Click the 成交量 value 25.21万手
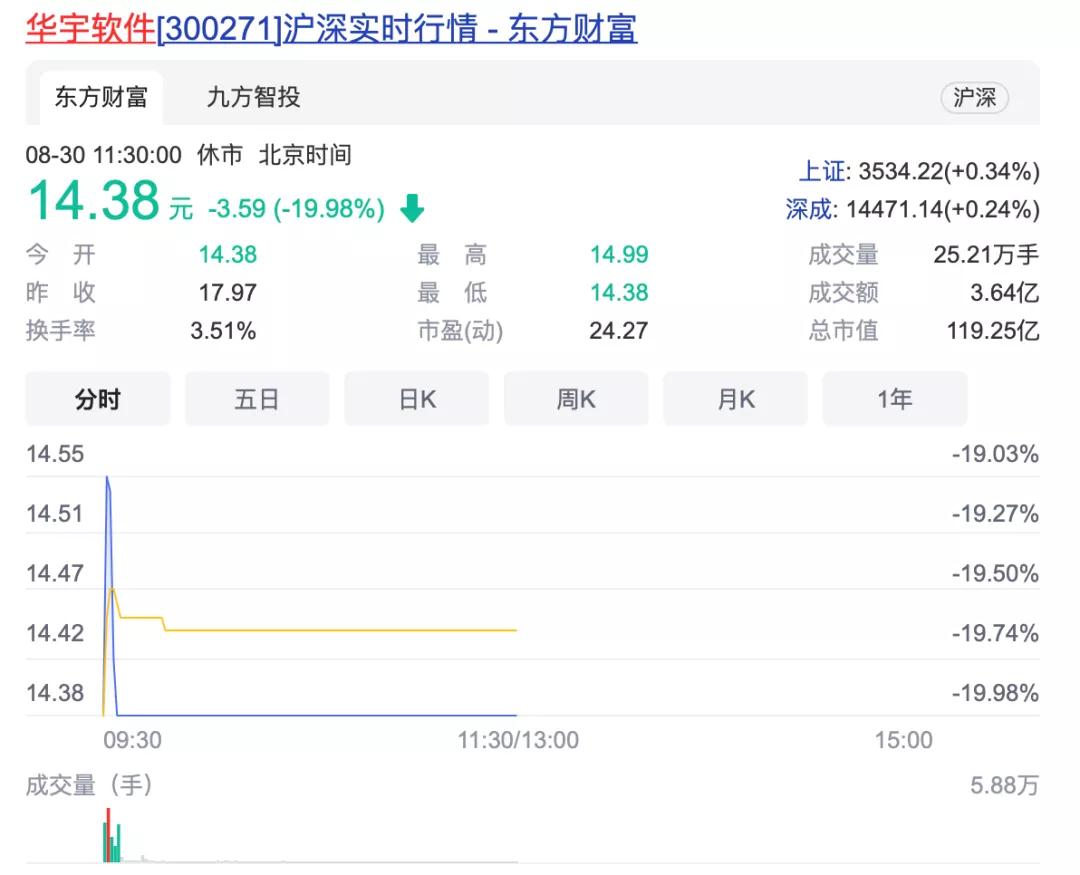This screenshot has width=1080, height=875. click(986, 254)
